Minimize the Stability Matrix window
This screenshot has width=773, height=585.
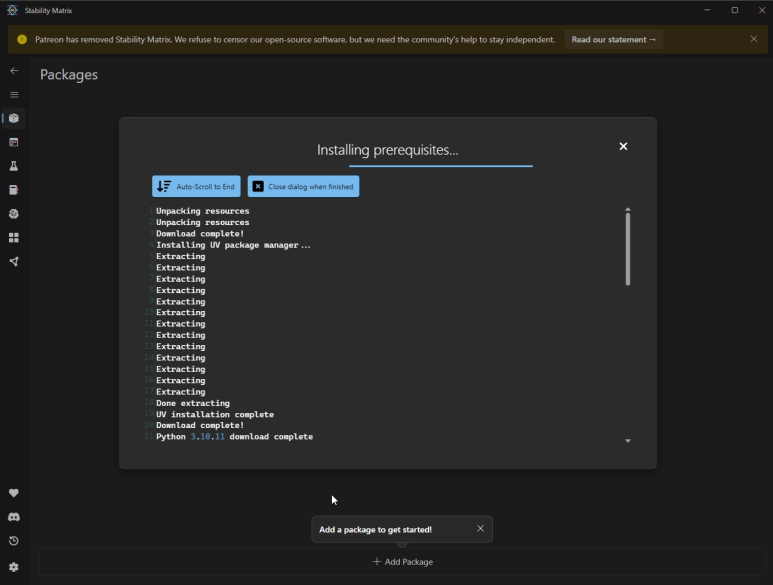click(707, 10)
